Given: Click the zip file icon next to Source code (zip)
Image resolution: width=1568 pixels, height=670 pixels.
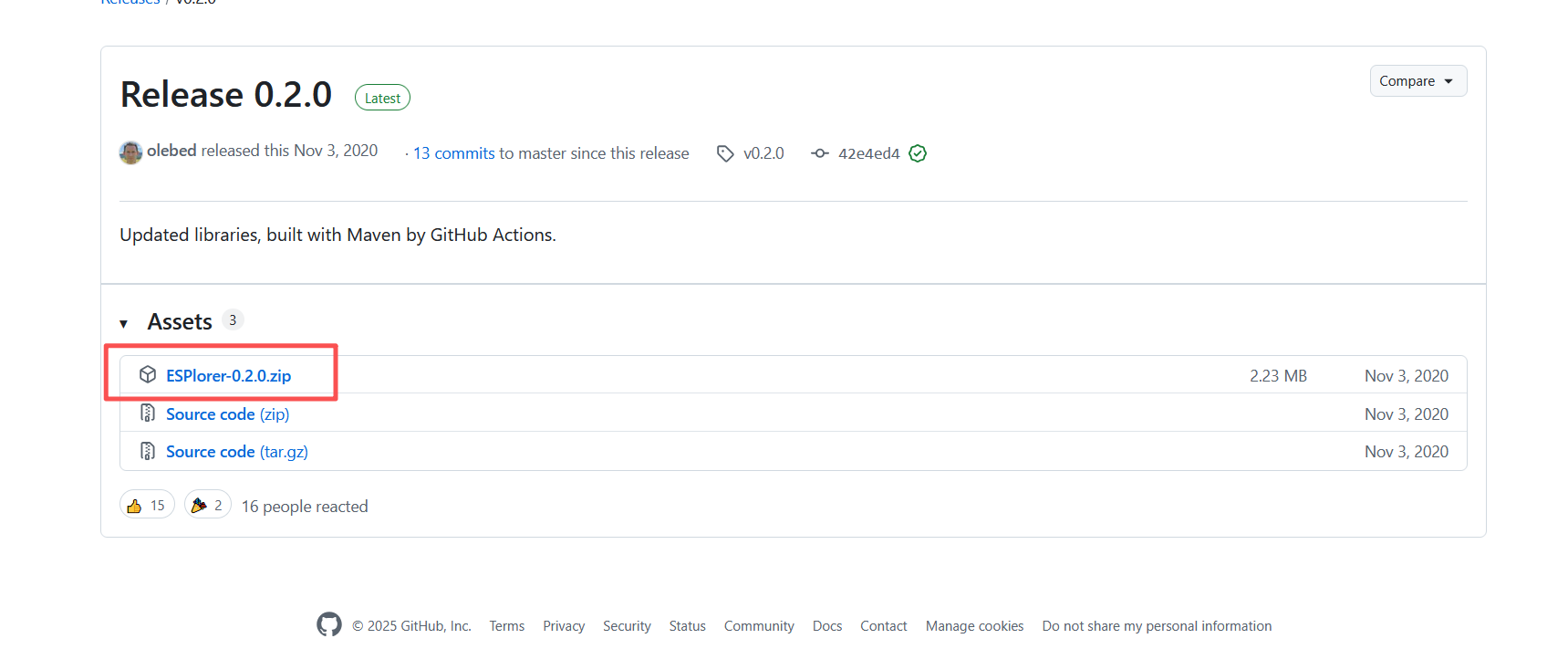Looking at the screenshot, I should tap(148, 414).
